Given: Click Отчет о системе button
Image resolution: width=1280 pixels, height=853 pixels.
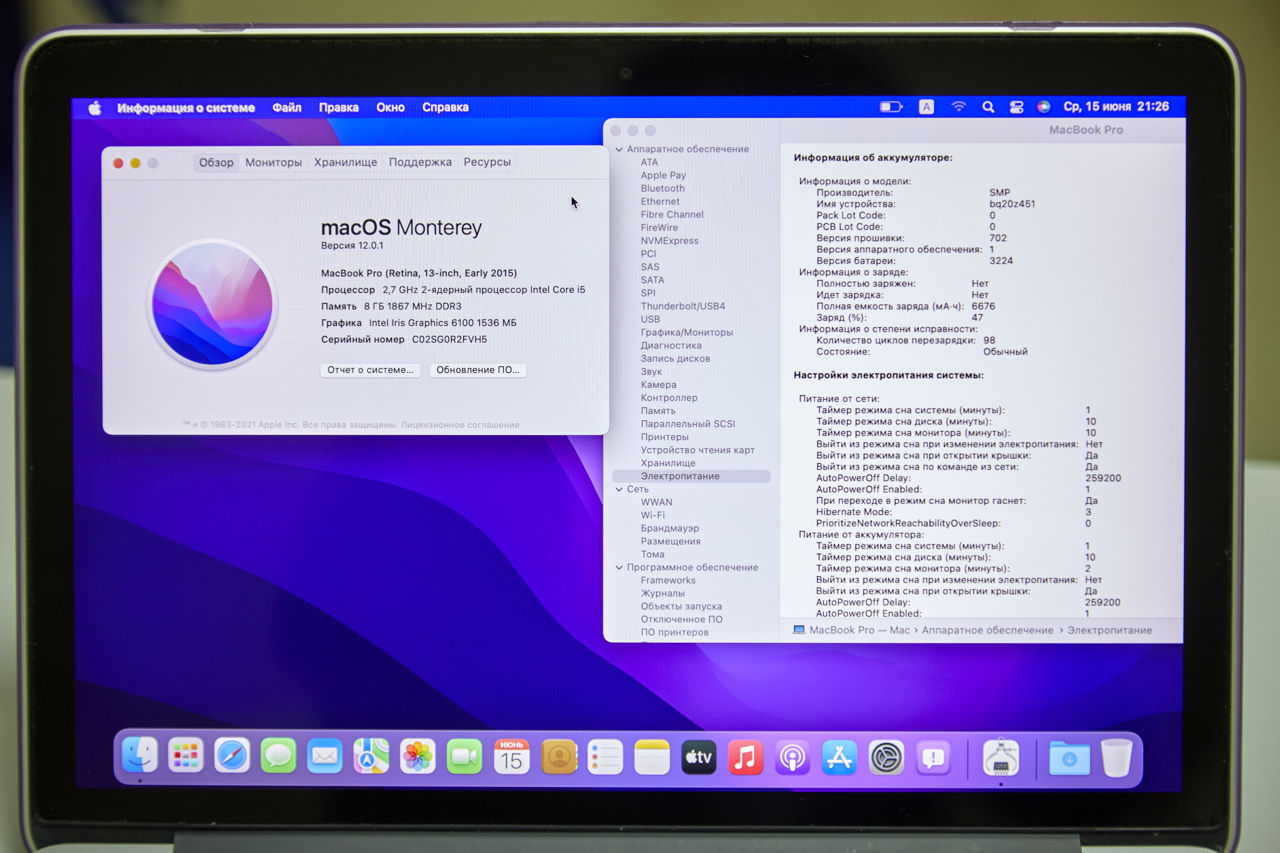Looking at the screenshot, I should click(x=370, y=369).
